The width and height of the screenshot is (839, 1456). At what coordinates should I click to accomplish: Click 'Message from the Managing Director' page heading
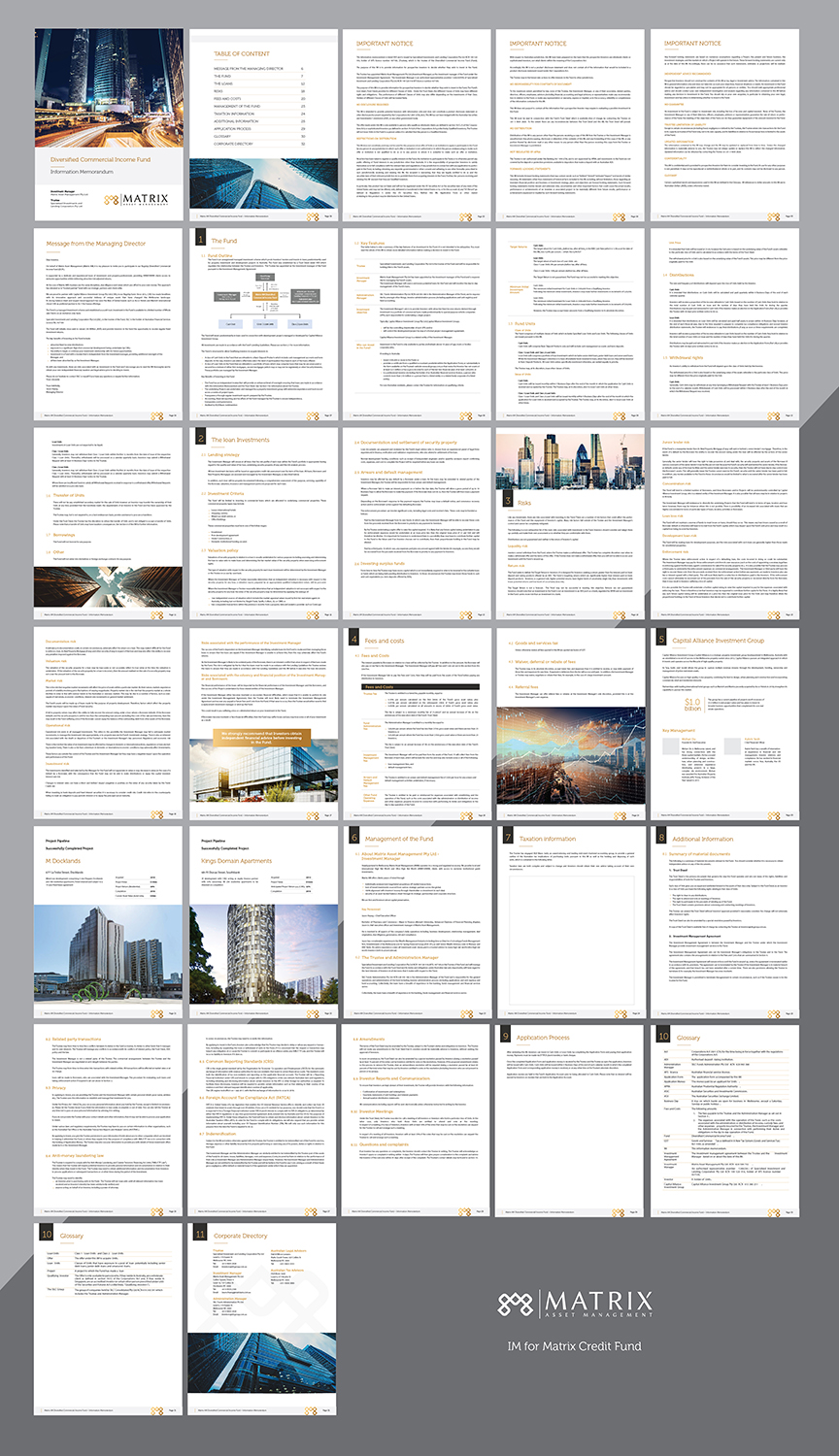[x=96, y=244]
